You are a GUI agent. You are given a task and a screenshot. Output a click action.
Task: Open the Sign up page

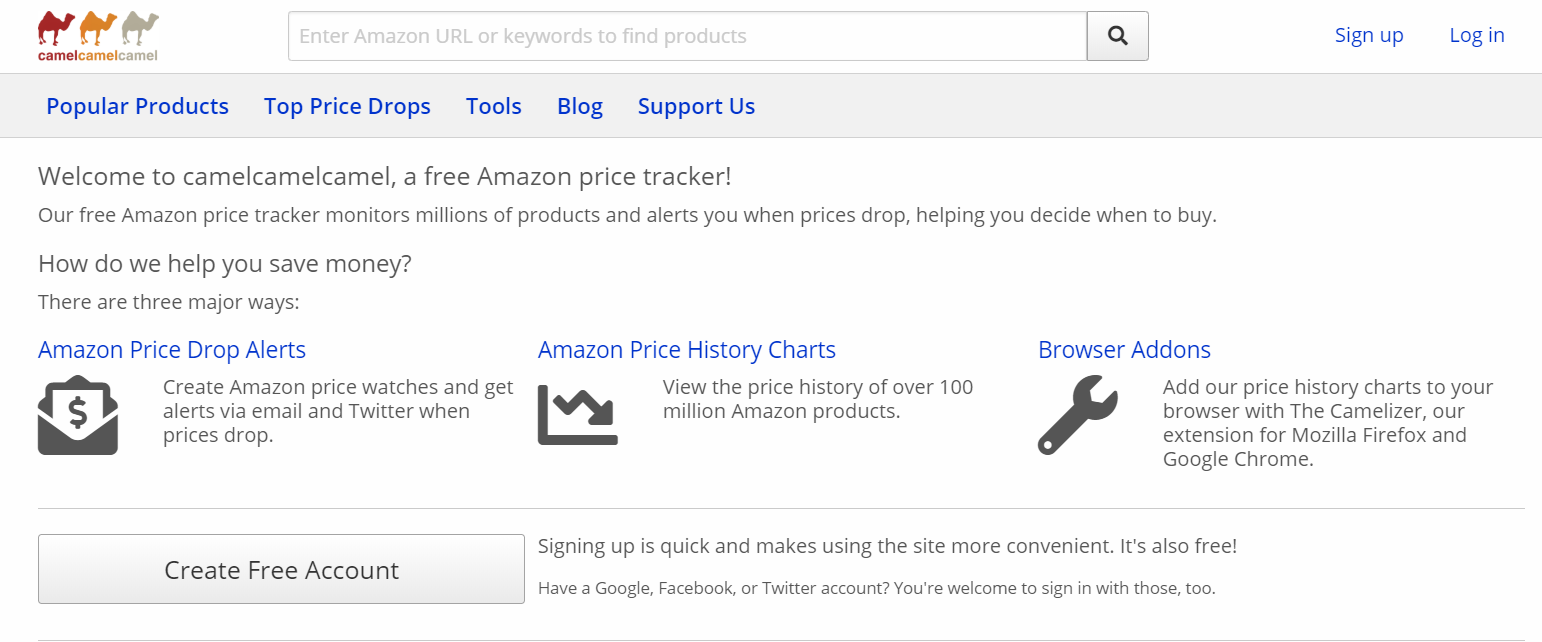1369,35
